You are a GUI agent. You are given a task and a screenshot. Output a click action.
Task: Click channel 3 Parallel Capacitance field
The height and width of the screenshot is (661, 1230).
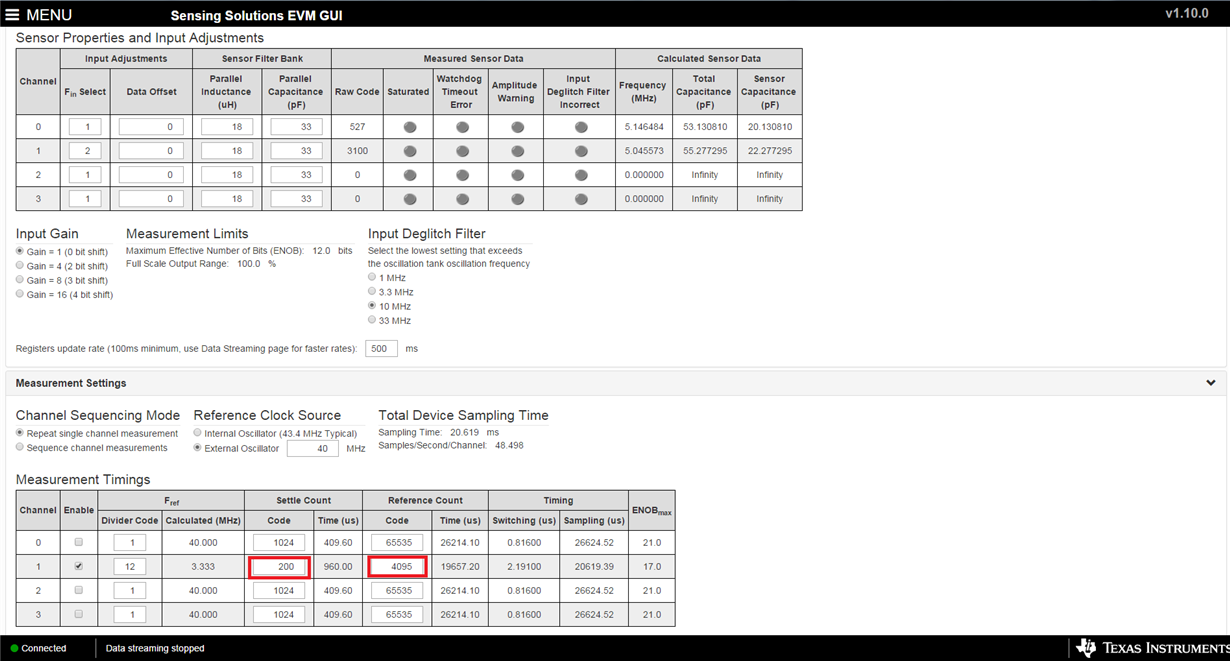click(296, 199)
